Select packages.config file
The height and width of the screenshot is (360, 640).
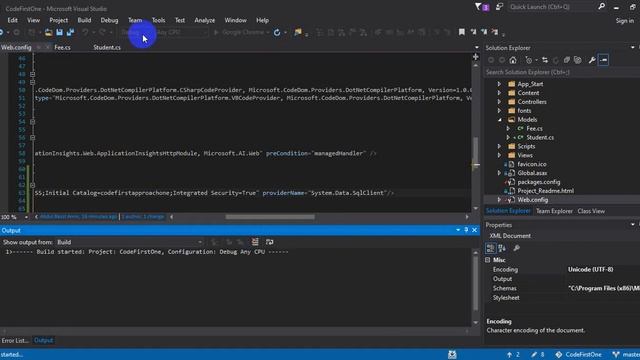coord(538,182)
